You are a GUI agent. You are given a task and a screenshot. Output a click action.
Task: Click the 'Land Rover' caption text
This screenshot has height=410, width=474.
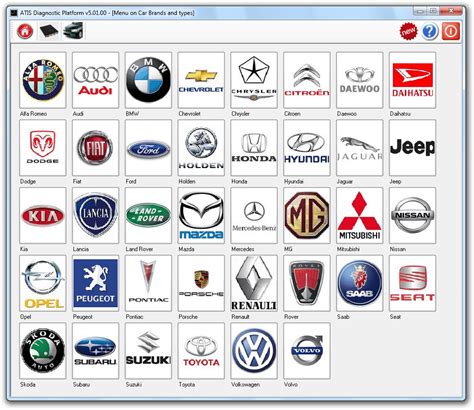click(x=139, y=249)
